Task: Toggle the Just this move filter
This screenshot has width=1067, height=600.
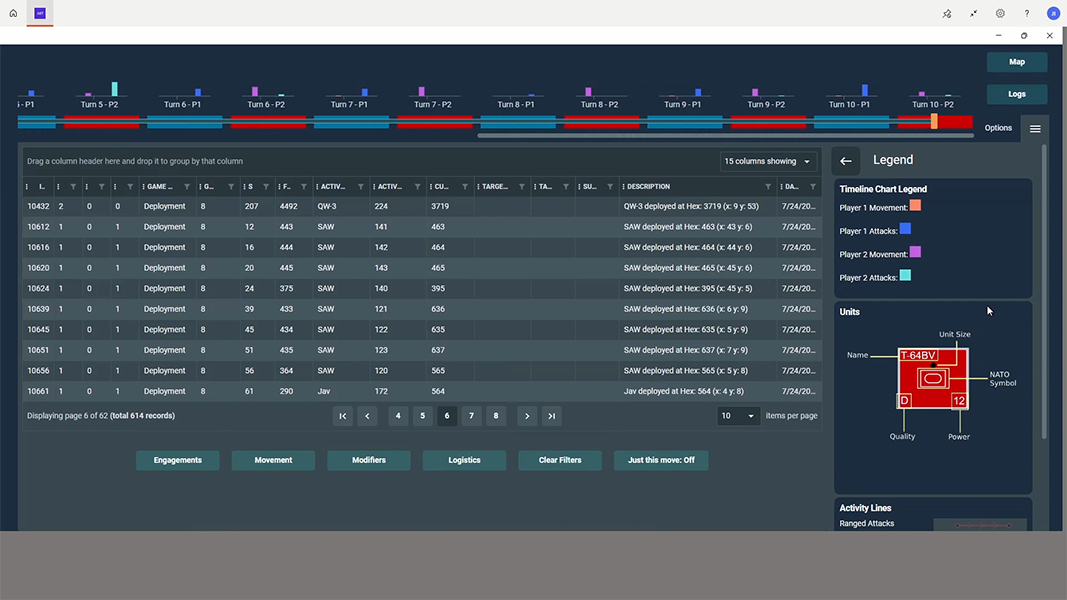Action: tap(661, 460)
